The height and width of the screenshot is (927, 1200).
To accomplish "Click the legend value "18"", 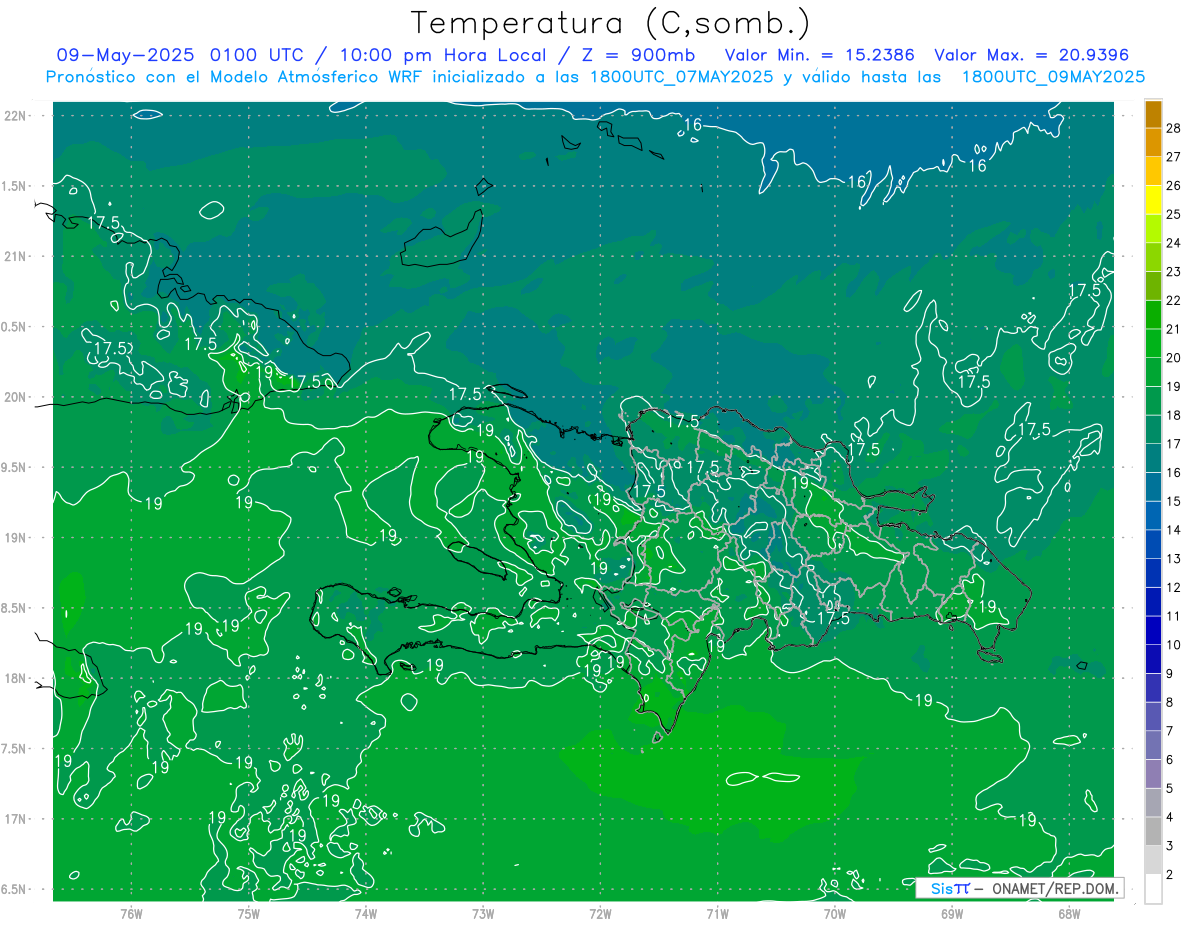I will [1174, 415].
